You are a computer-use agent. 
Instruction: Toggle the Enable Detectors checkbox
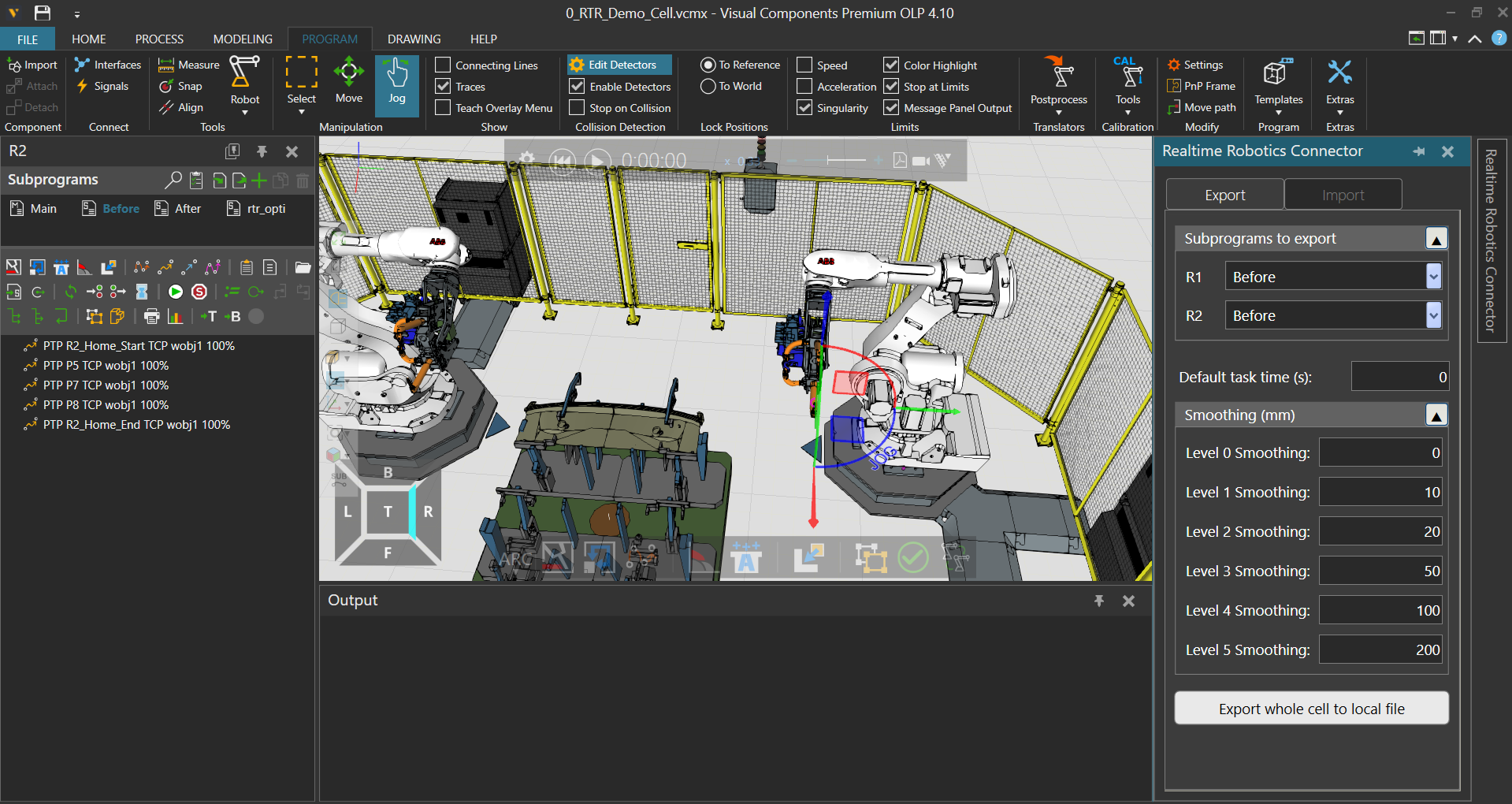pyautogui.click(x=577, y=86)
